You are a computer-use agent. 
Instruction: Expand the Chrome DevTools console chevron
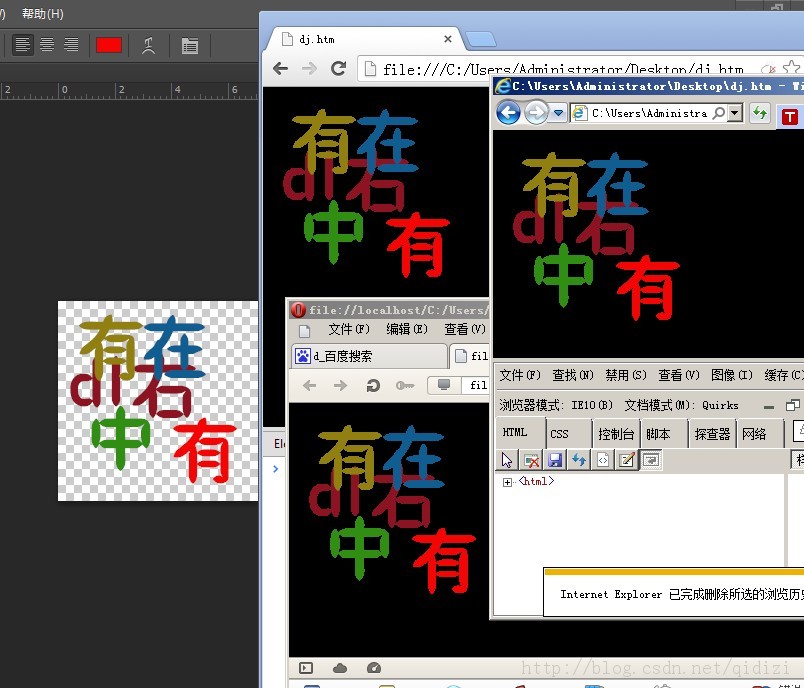click(275, 469)
